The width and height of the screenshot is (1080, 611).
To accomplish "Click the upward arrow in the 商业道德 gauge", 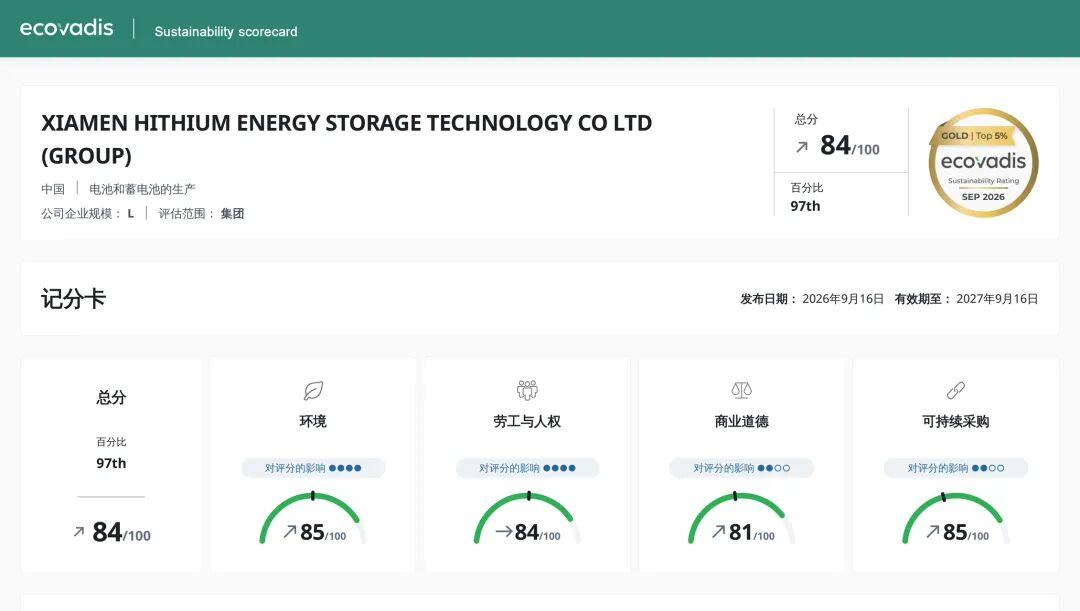I will [718, 532].
